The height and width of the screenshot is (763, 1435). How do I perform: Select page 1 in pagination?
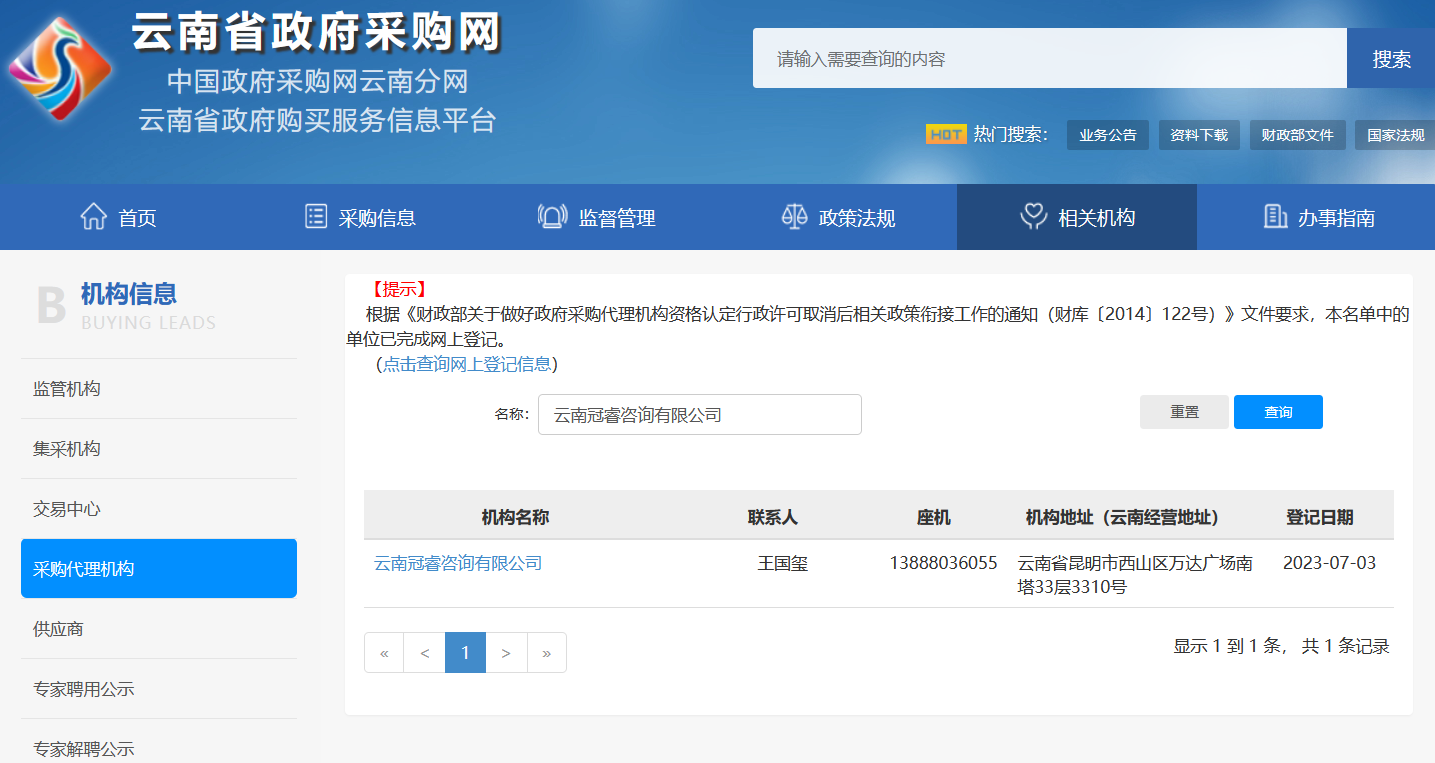point(465,653)
